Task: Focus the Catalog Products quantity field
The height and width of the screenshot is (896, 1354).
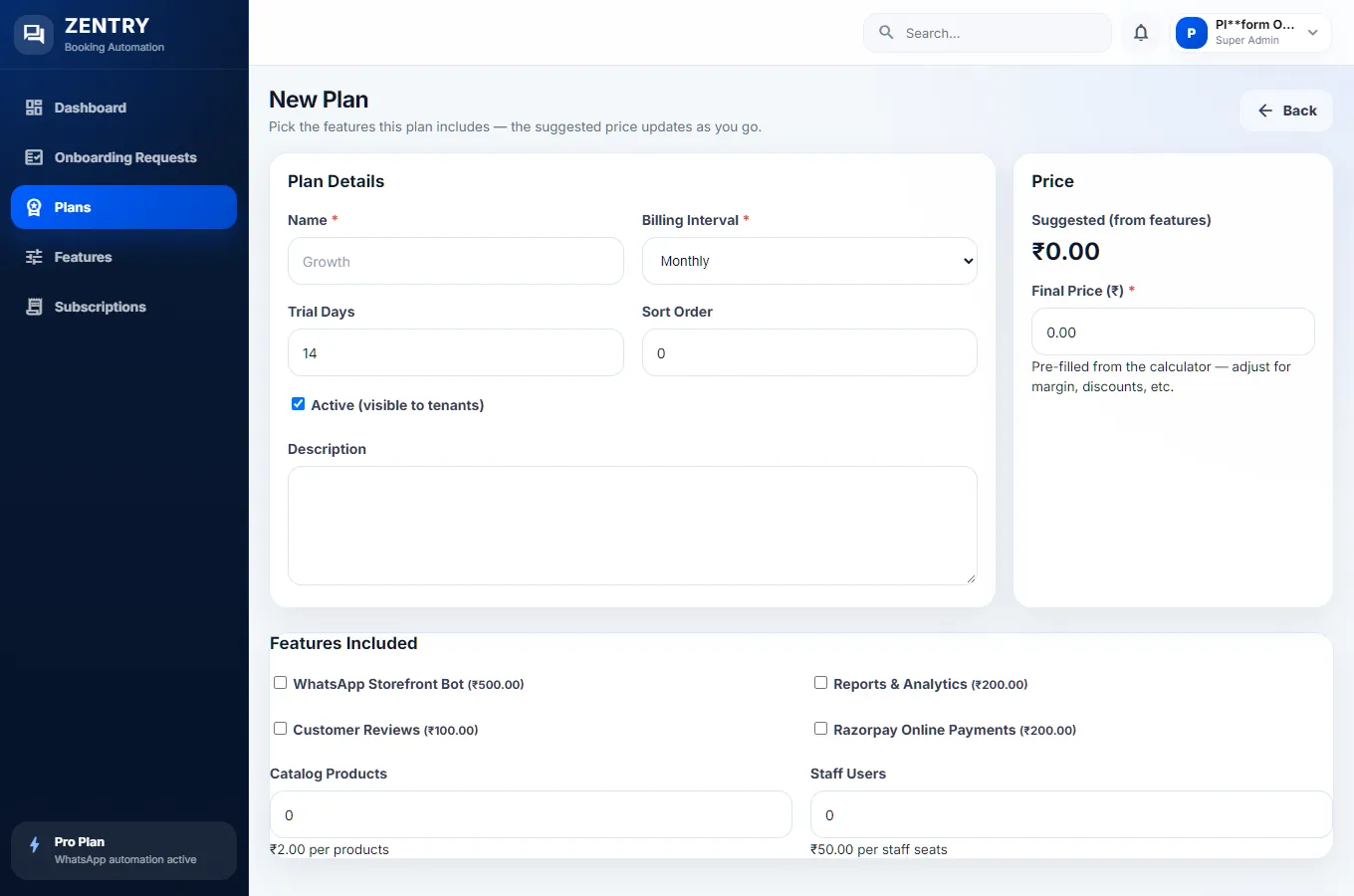Action: point(531,814)
